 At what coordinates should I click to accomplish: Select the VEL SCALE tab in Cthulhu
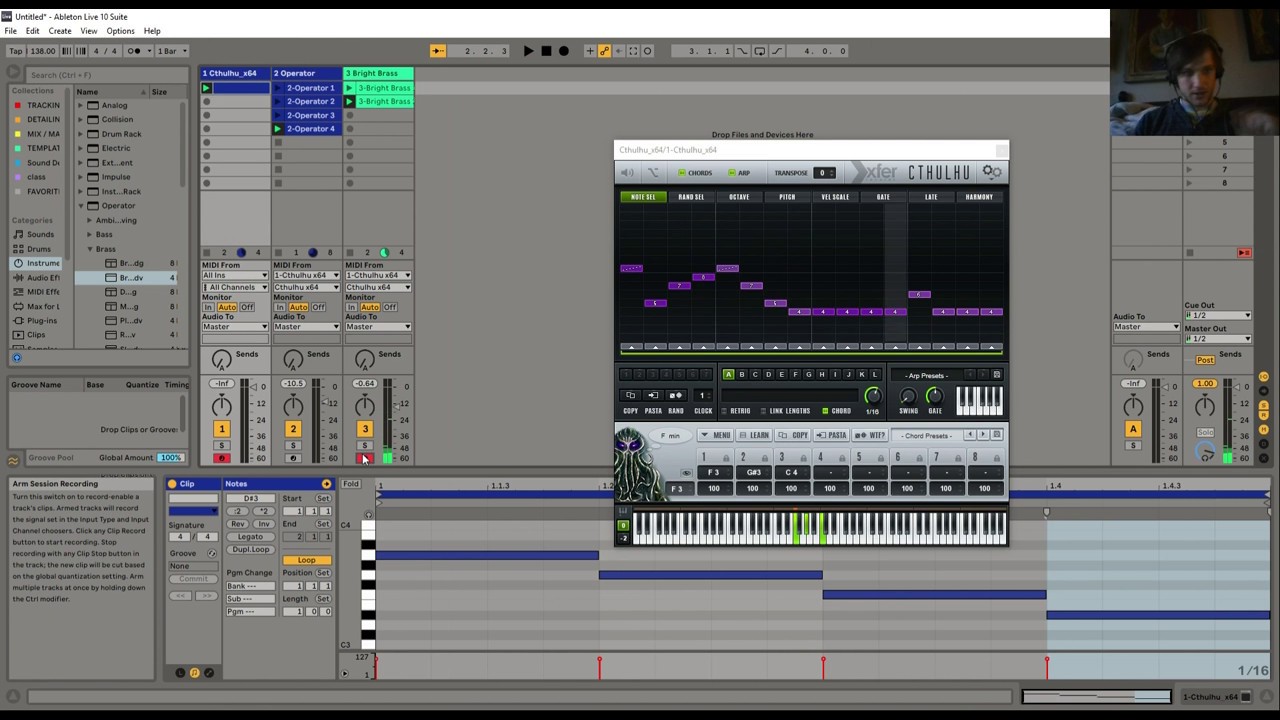(x=835, y=197)
